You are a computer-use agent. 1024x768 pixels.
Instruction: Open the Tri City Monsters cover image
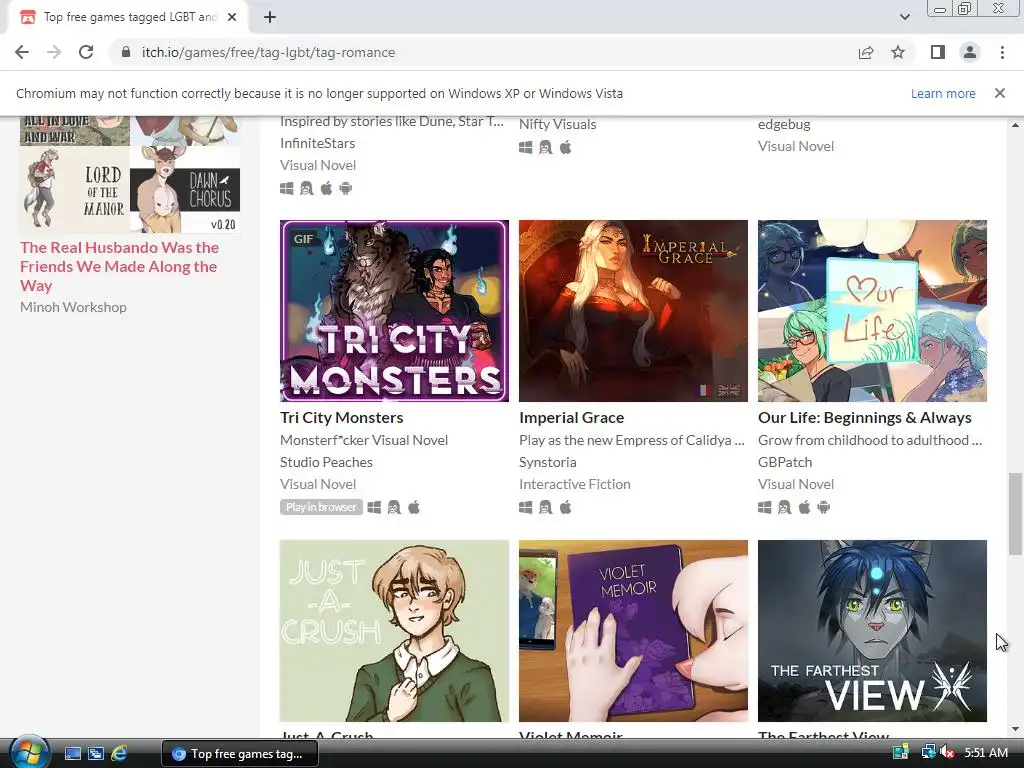[x=394, y=311]
